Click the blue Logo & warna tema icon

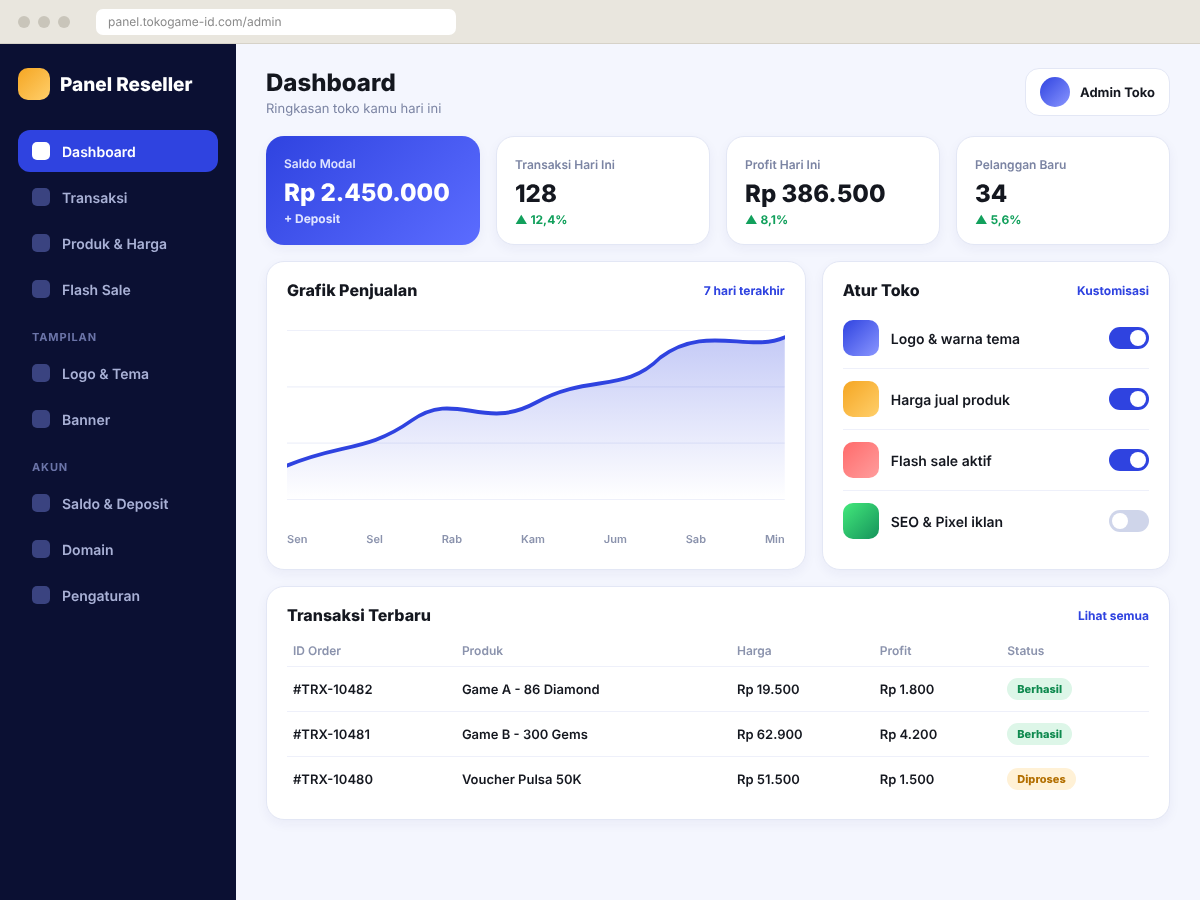(861, 338)
